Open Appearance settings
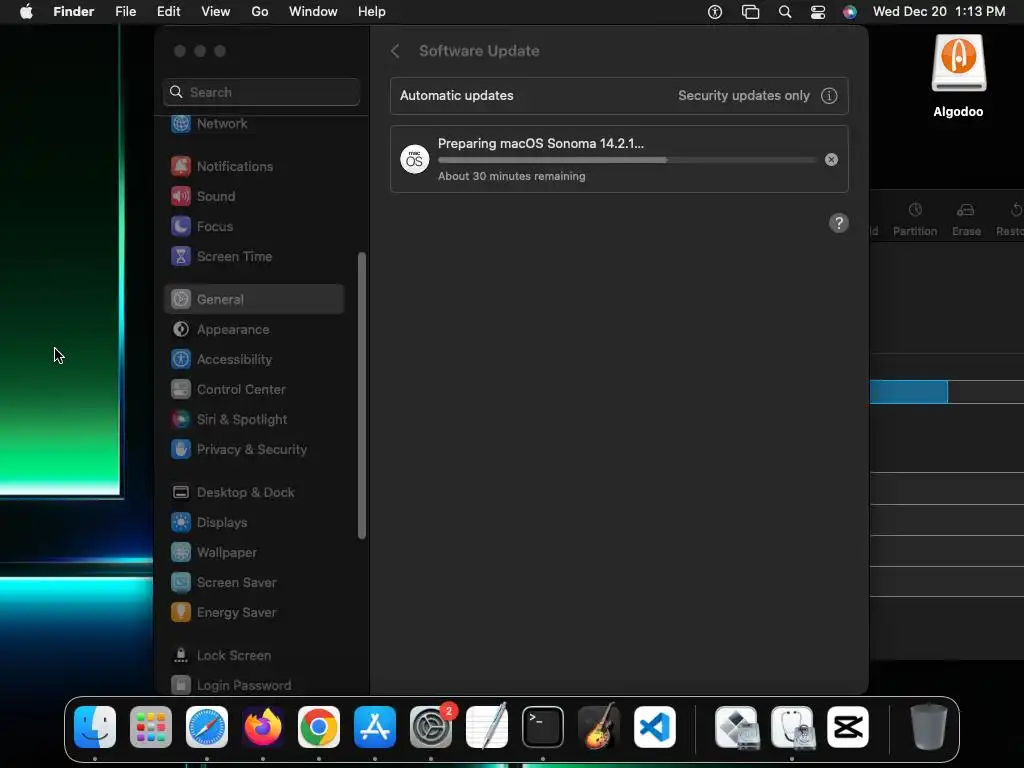Screen dimensions: 1024x768 (x=253, y=329)
